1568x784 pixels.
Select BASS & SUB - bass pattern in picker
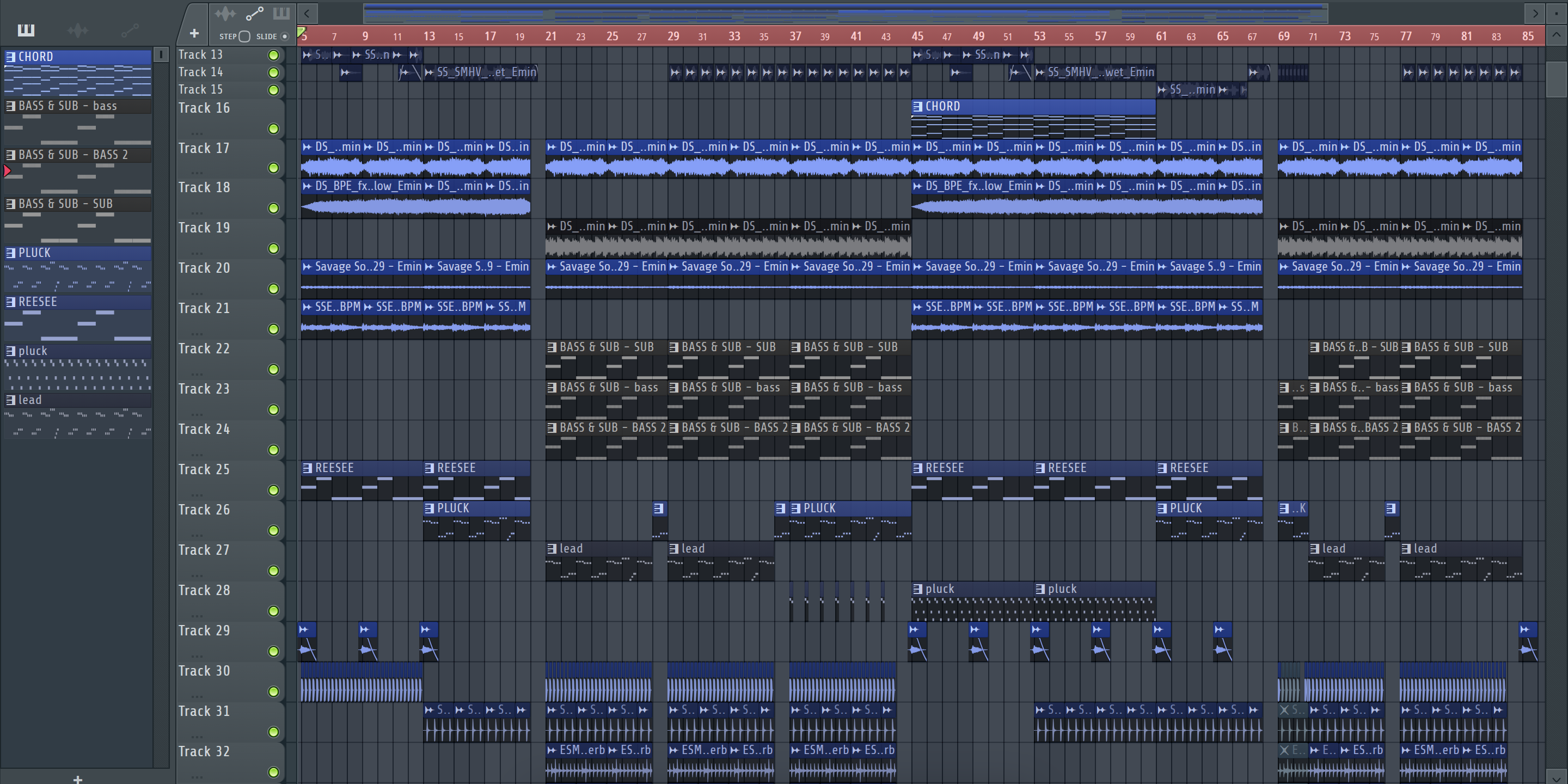point(77,122)
